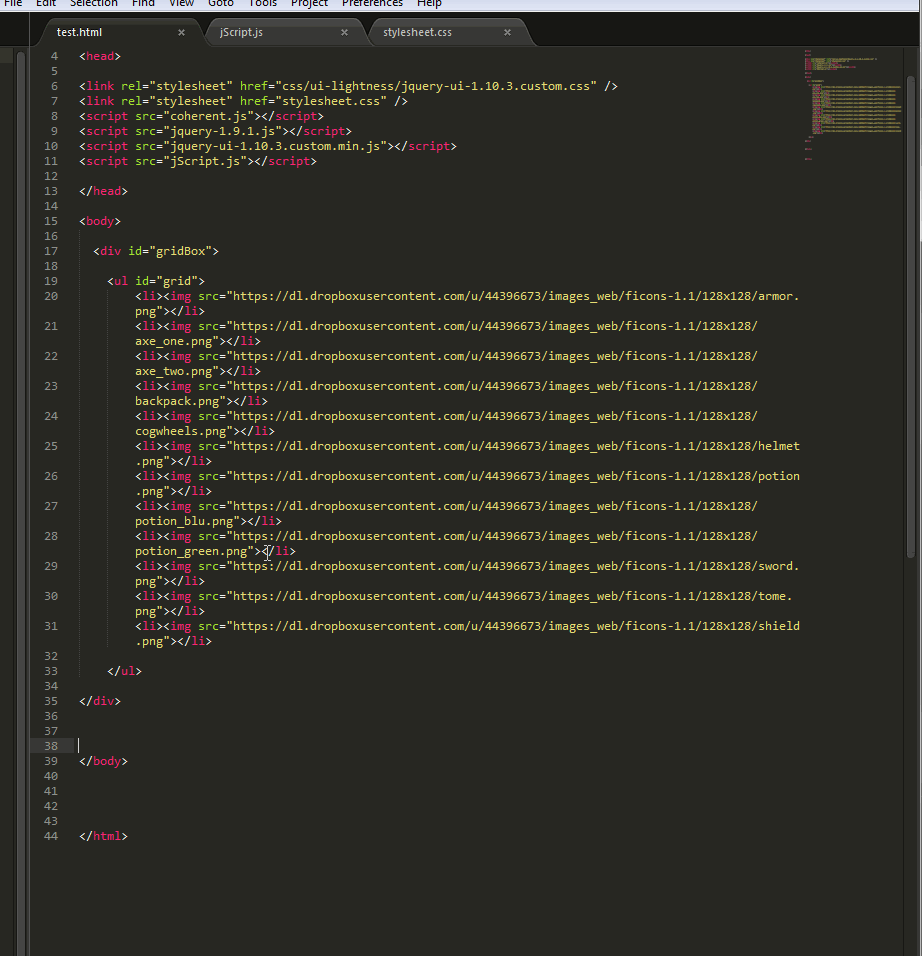
Task: Open the Goto menu
Action: point(220,4)
